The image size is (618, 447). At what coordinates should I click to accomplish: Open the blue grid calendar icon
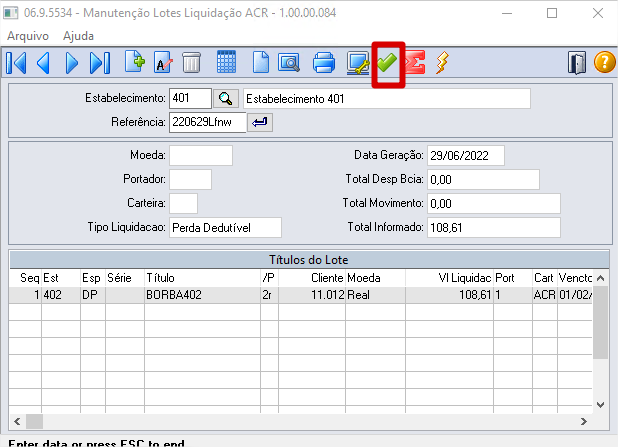[x=227, y=62]
